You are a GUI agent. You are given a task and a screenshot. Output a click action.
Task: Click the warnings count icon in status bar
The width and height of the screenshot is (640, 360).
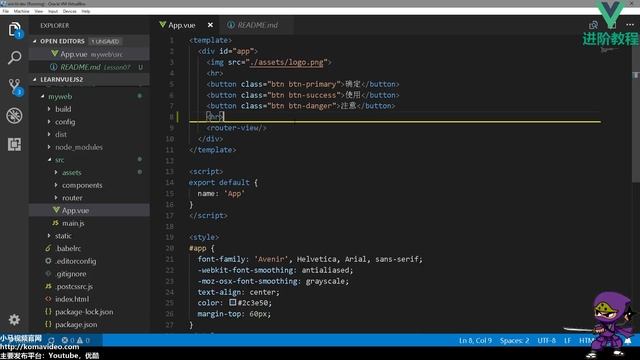83,340
